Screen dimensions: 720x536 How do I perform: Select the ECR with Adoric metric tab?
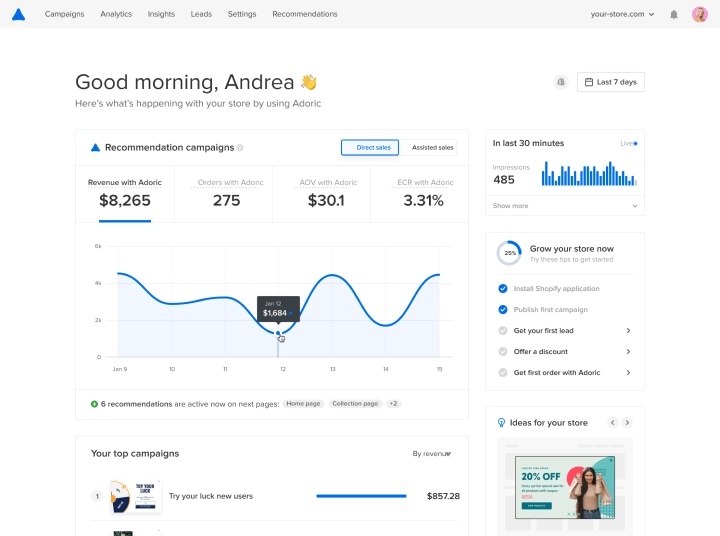(419, 194)
